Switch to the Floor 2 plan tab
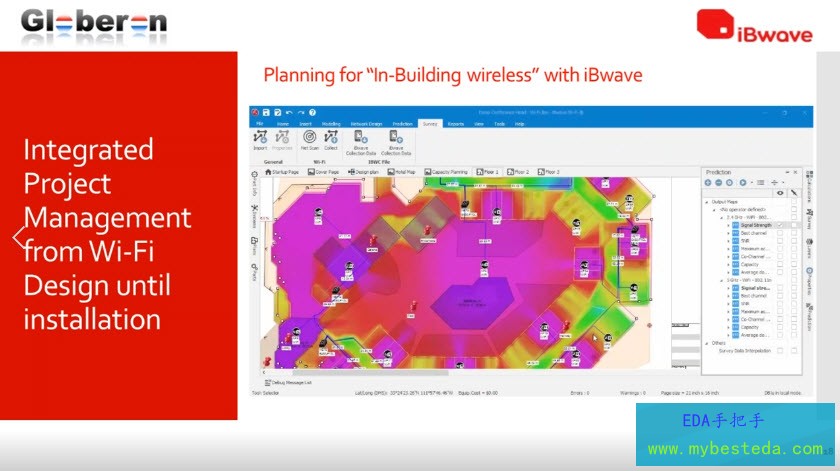 point(517,172)
